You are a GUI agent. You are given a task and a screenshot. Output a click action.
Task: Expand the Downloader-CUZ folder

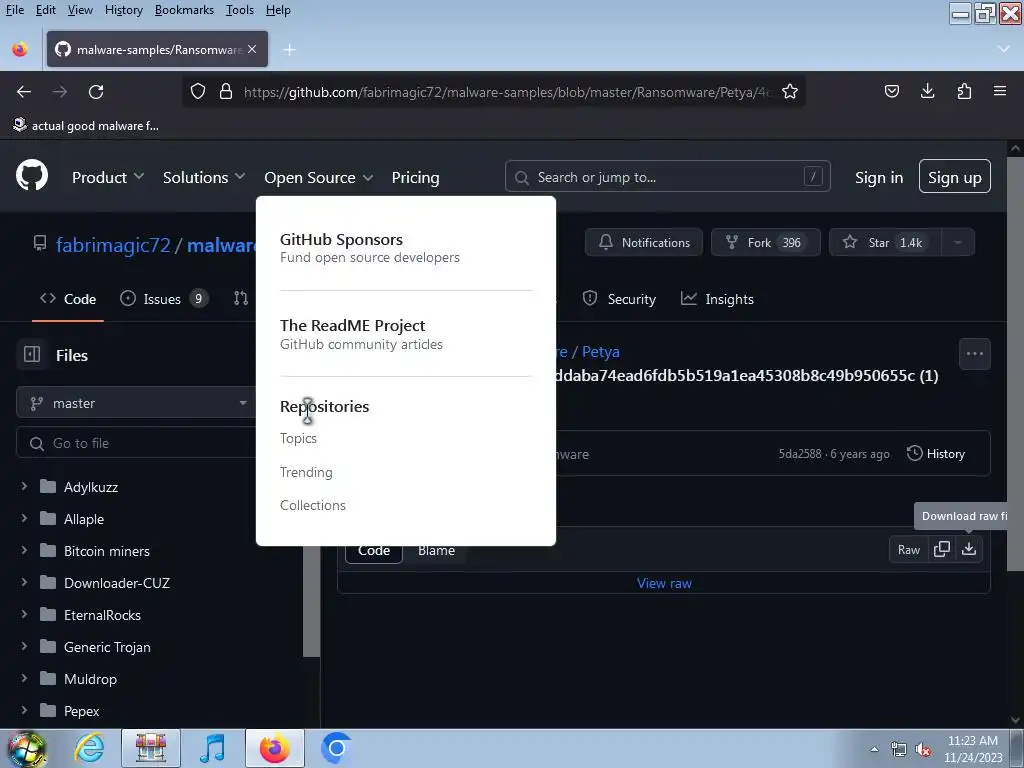click(24, 583)
